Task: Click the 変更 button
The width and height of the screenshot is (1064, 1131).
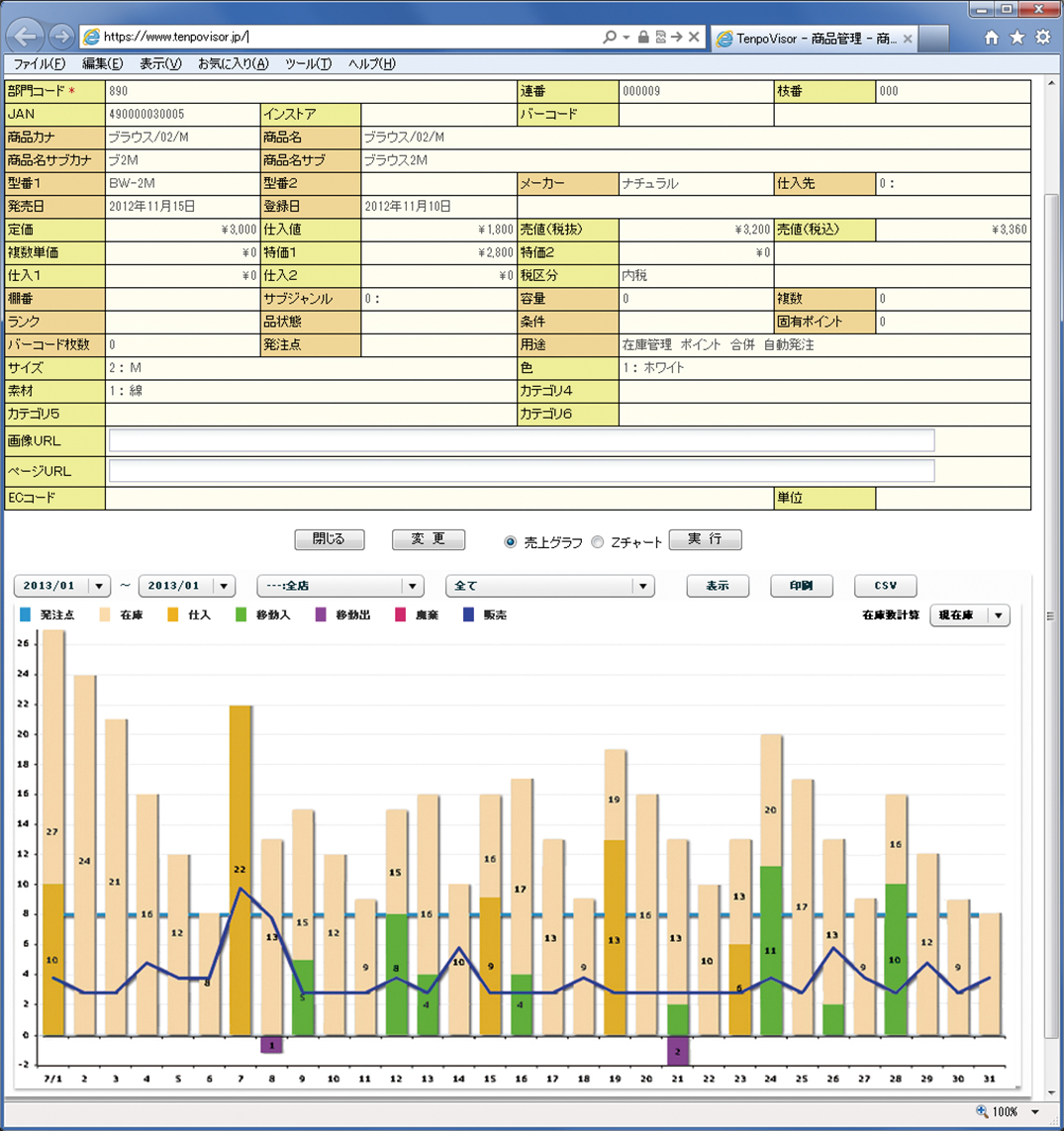Action: coord(429,539)
